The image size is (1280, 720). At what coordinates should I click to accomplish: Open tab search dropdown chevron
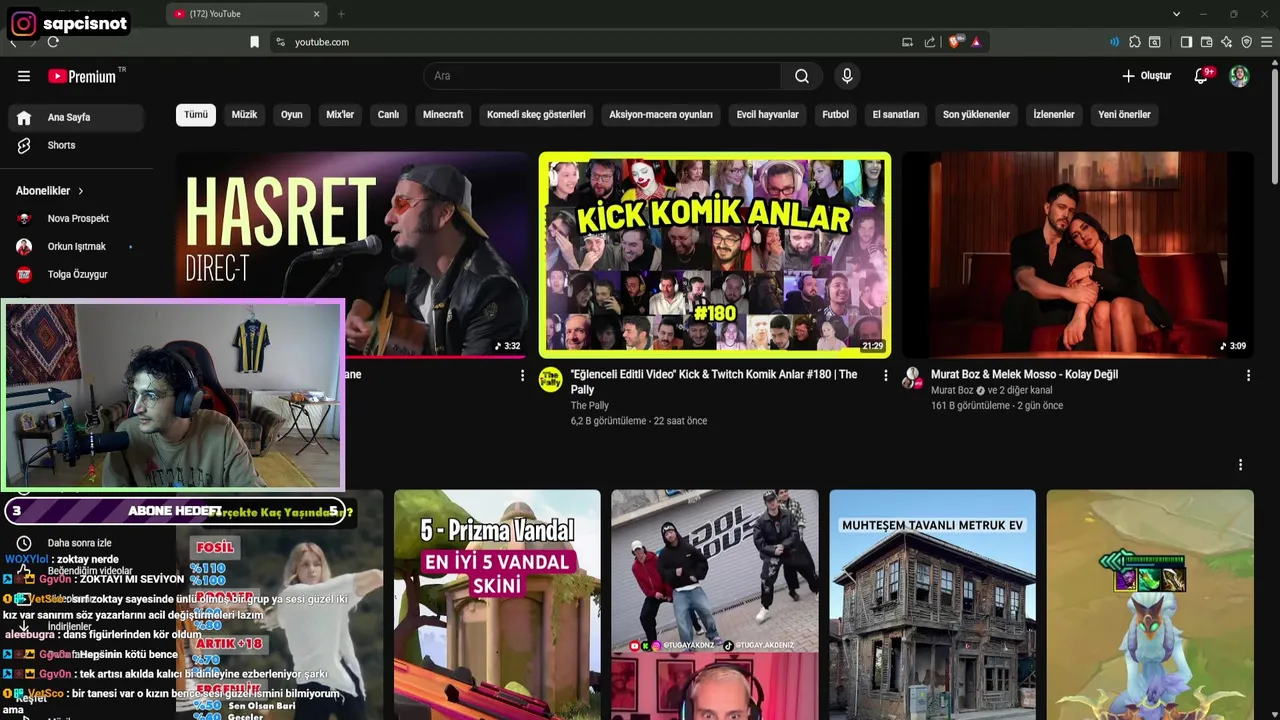pyautogui.click(x=1177, y=14)
